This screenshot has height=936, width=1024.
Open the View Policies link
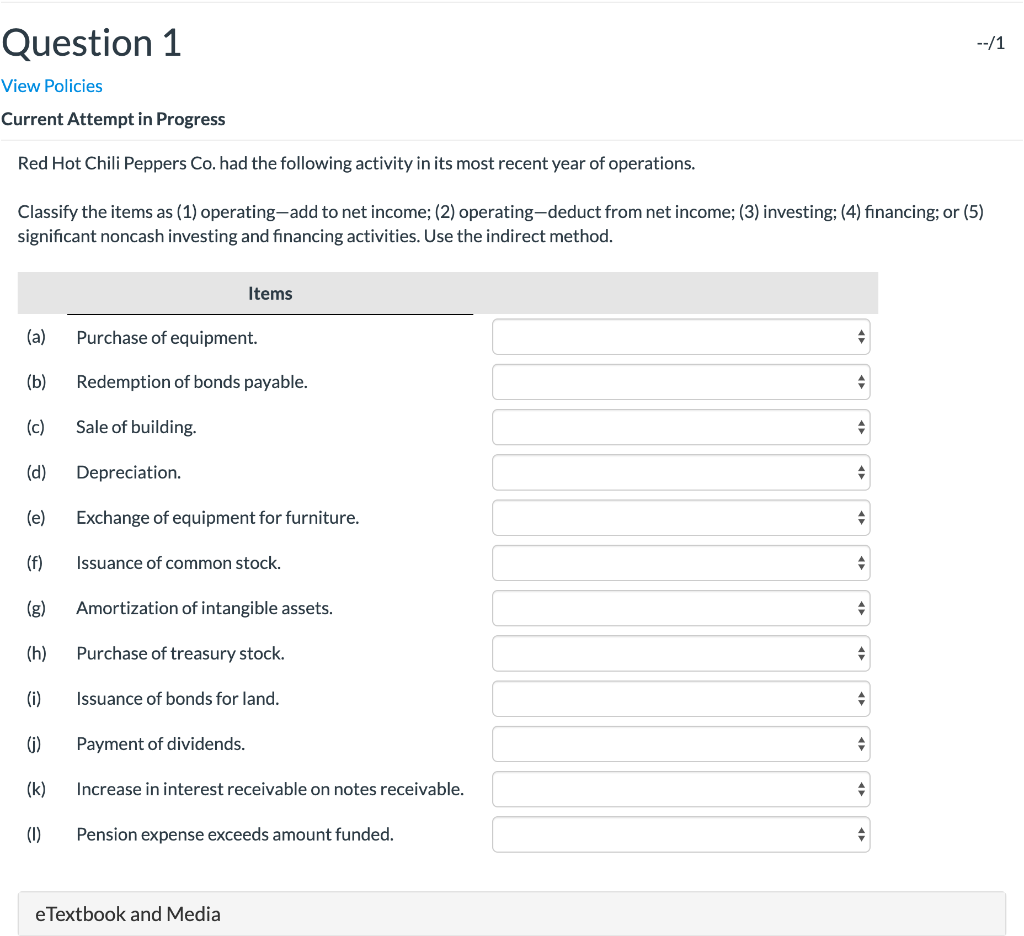click(52, 86)
